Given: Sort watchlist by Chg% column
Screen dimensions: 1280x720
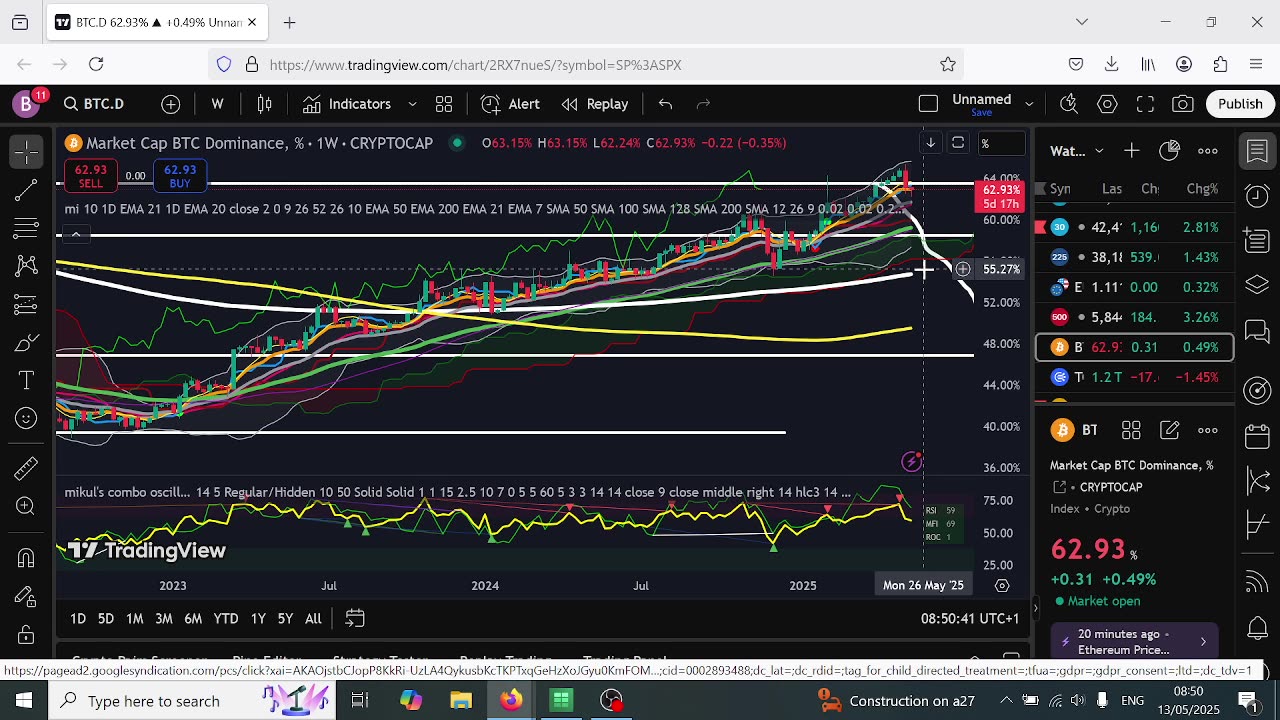Looking at the screenshot, I should pos(1202,189).
